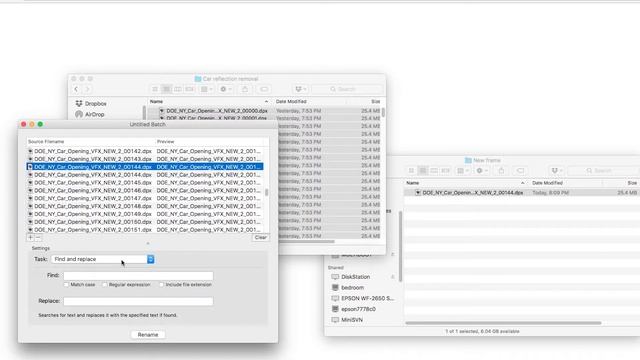Open arrange menu in Car reflection removal window
The width and height of the screenshot is (640, 360).
click(207, 89)
